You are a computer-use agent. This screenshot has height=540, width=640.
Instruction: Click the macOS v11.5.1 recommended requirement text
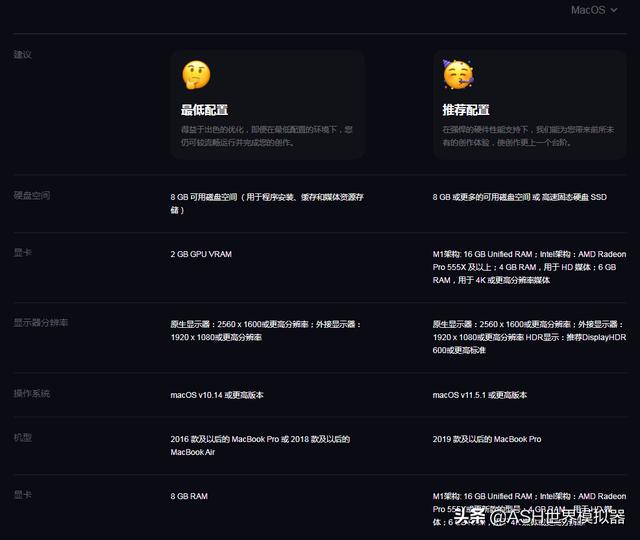click(480, 396)
